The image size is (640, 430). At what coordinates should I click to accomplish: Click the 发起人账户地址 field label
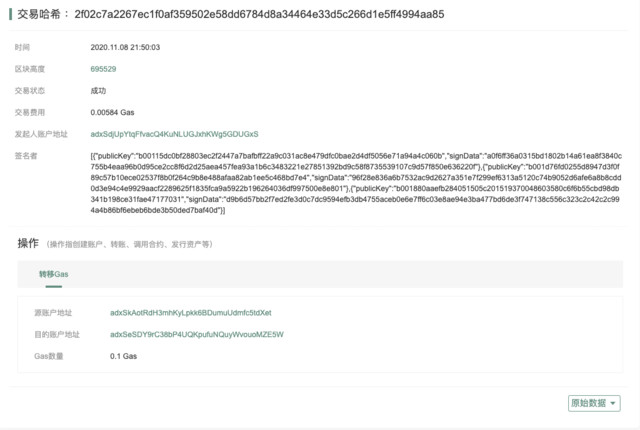click(x=41, y=134)
